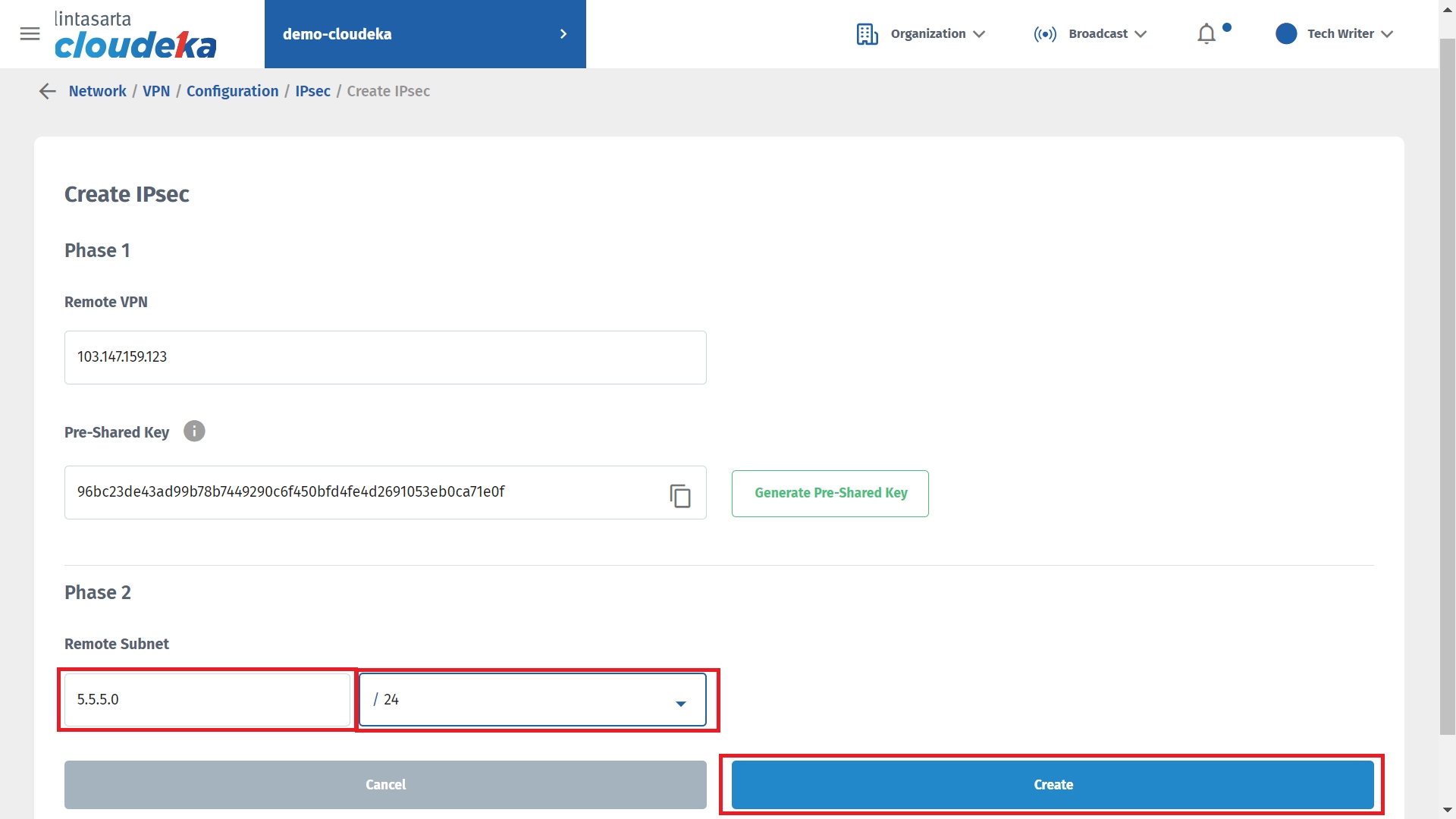The width and height of the screenshot is (1456, 819).
Task: Go to Network in the breadcrumb
Action: pos(97,91)
